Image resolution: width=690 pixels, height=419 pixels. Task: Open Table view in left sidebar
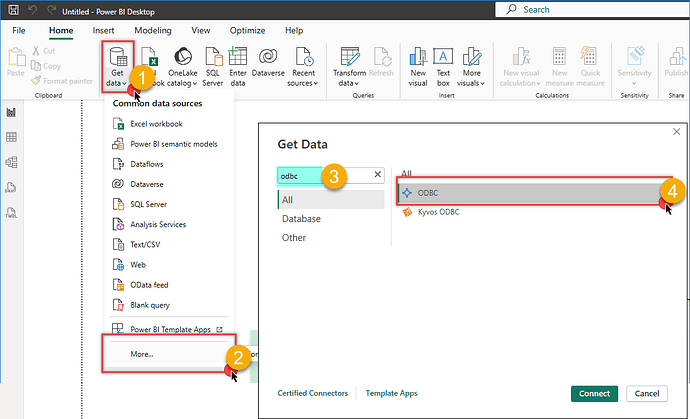11,137
